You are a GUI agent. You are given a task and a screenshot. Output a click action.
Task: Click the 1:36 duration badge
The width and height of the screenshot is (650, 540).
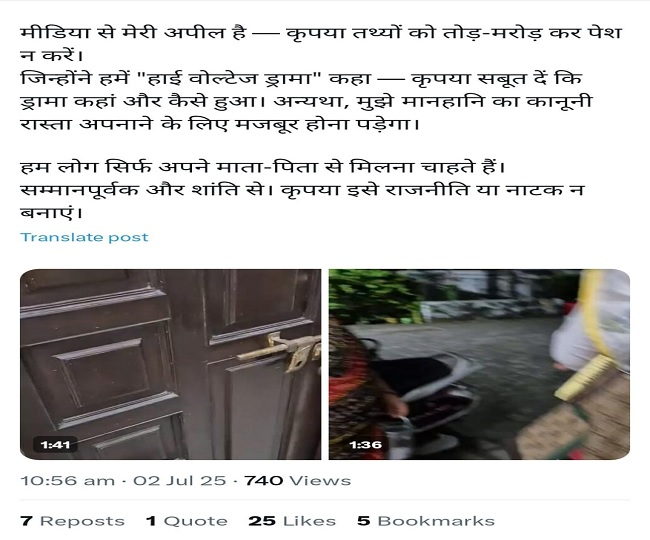(365, 445)
